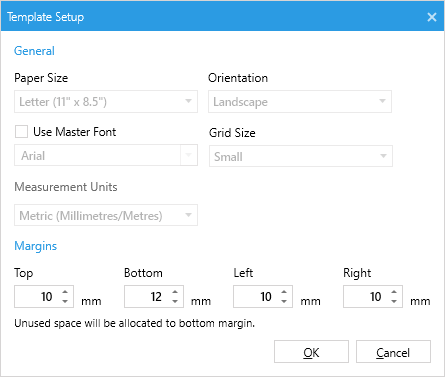Click the Measurement Units label
Screen dimensions: 445x378
pyautogui.click(x=66, y=187)
